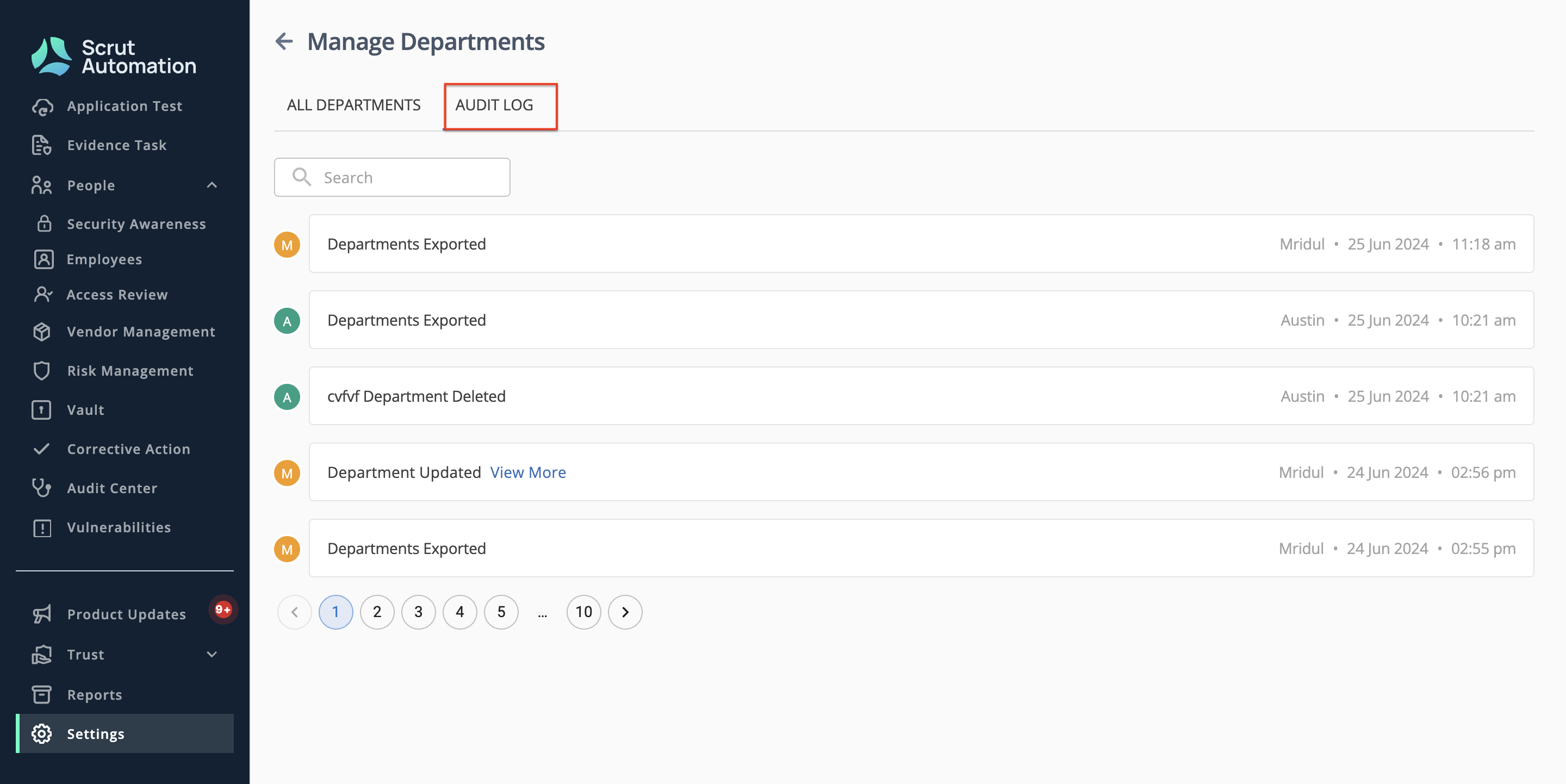1566x784 pixels.
Task: Select the AUDIT LOG tab
Action: coord(494,105)
